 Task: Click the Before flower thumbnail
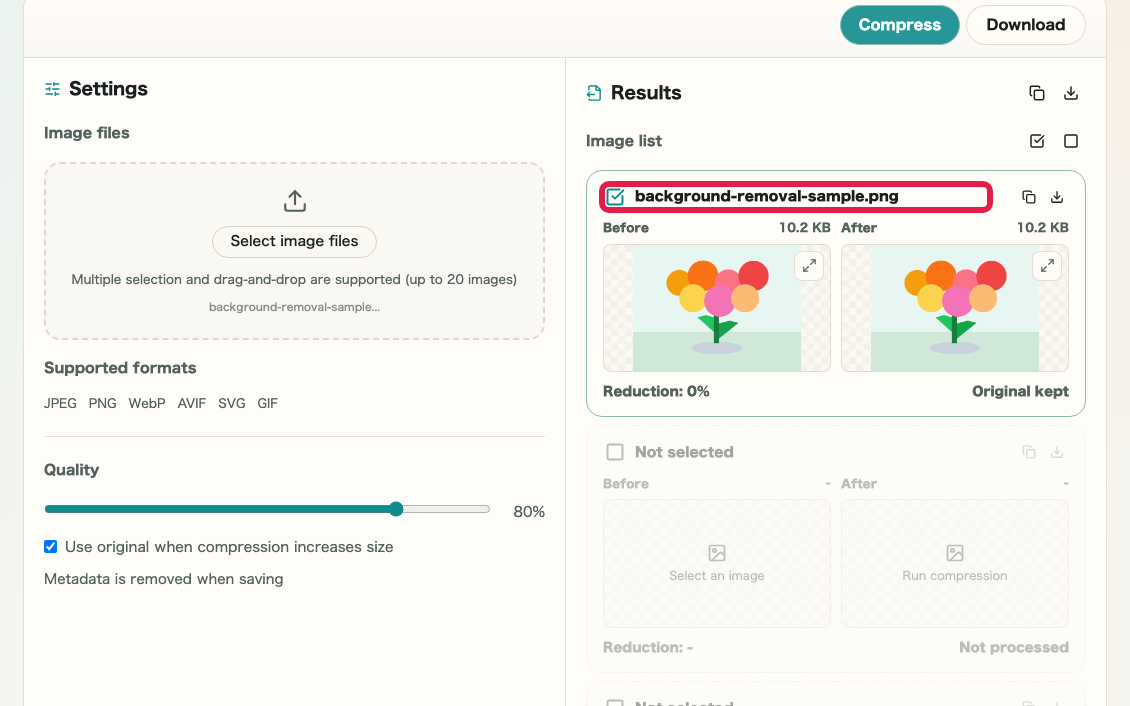tap(717, 308)
